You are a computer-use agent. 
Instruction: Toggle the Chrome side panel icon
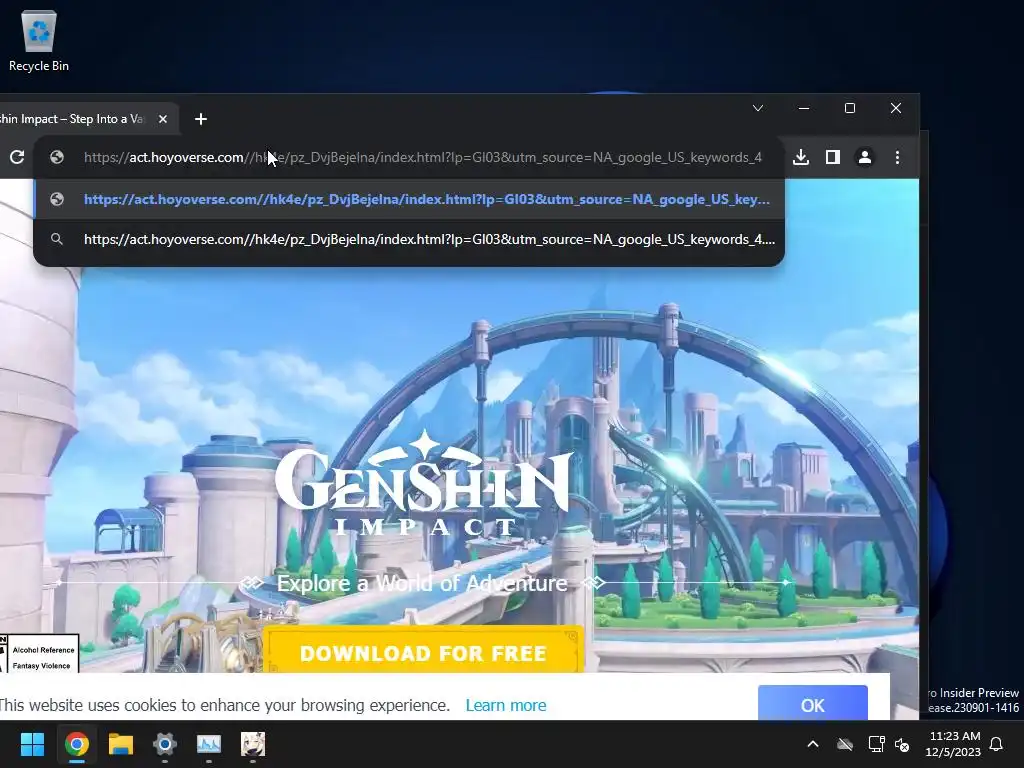(x=833, y=157)
